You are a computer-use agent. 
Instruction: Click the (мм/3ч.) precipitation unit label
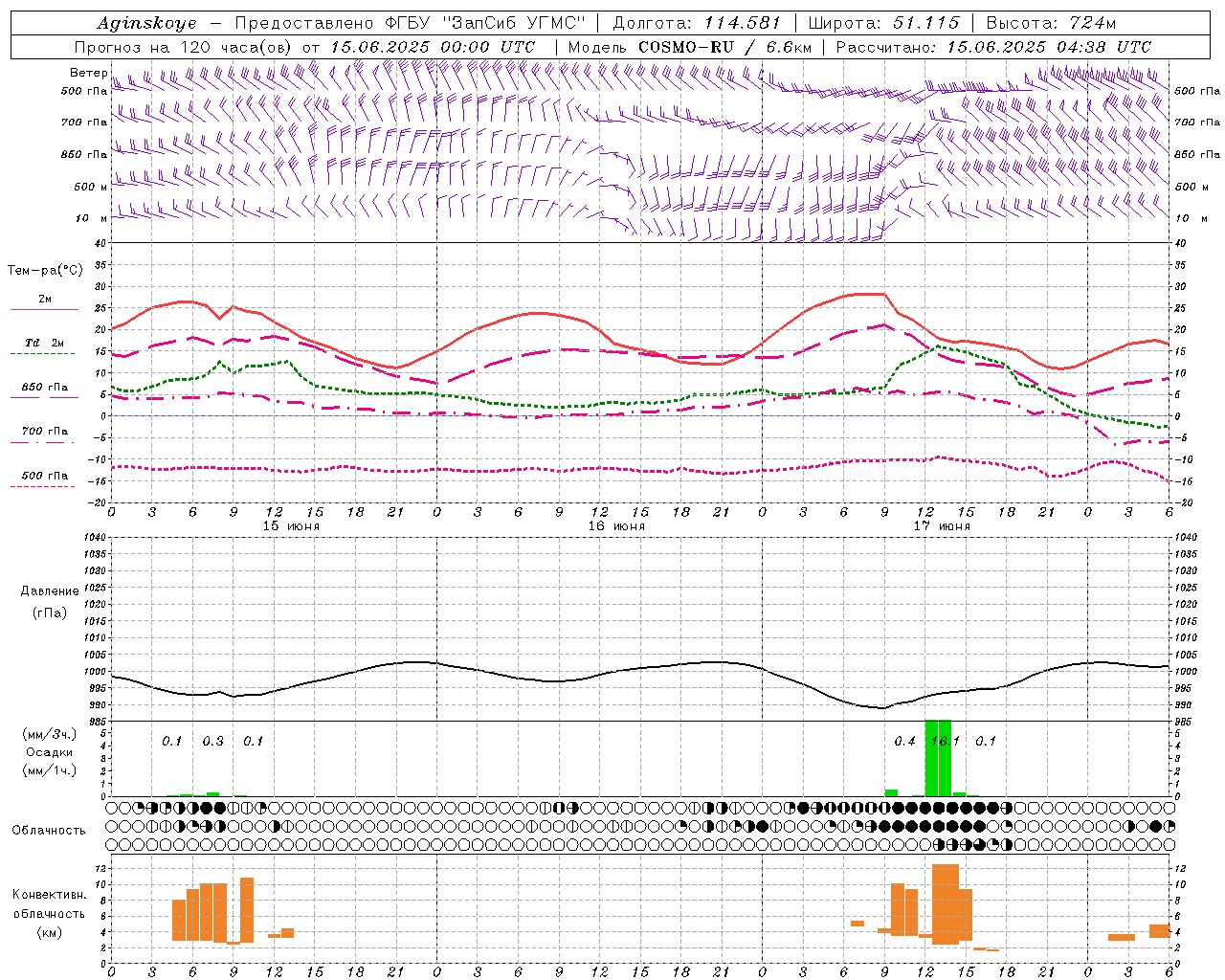coord(50,735)
